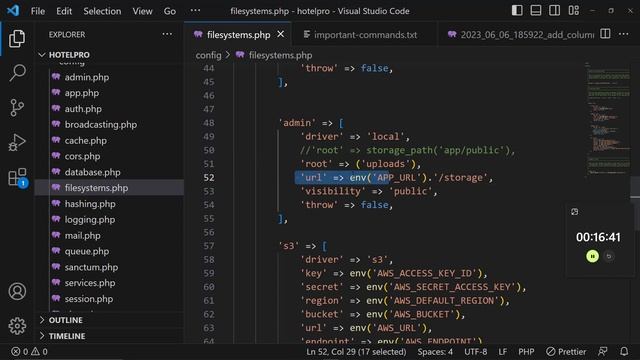The width and height of the screenshot is (640, 360).
Task: Click the code minimap overview
Action: [608, 120]
